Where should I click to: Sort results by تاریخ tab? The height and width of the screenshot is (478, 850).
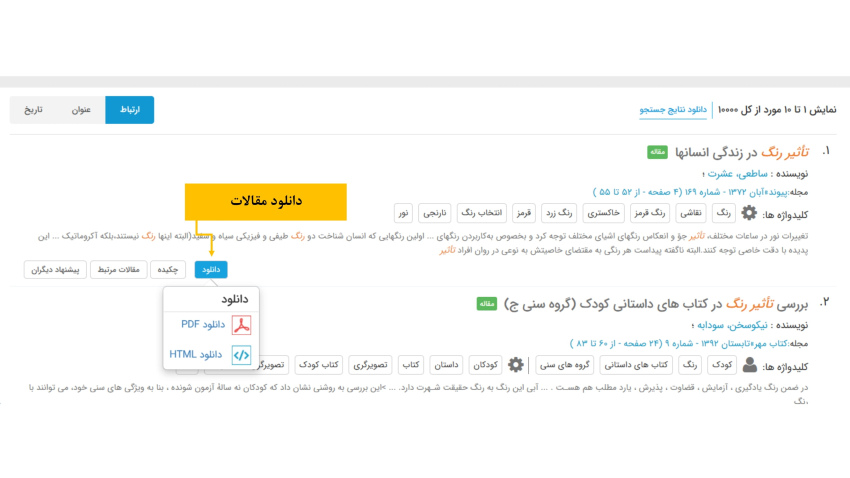[34, 110]
